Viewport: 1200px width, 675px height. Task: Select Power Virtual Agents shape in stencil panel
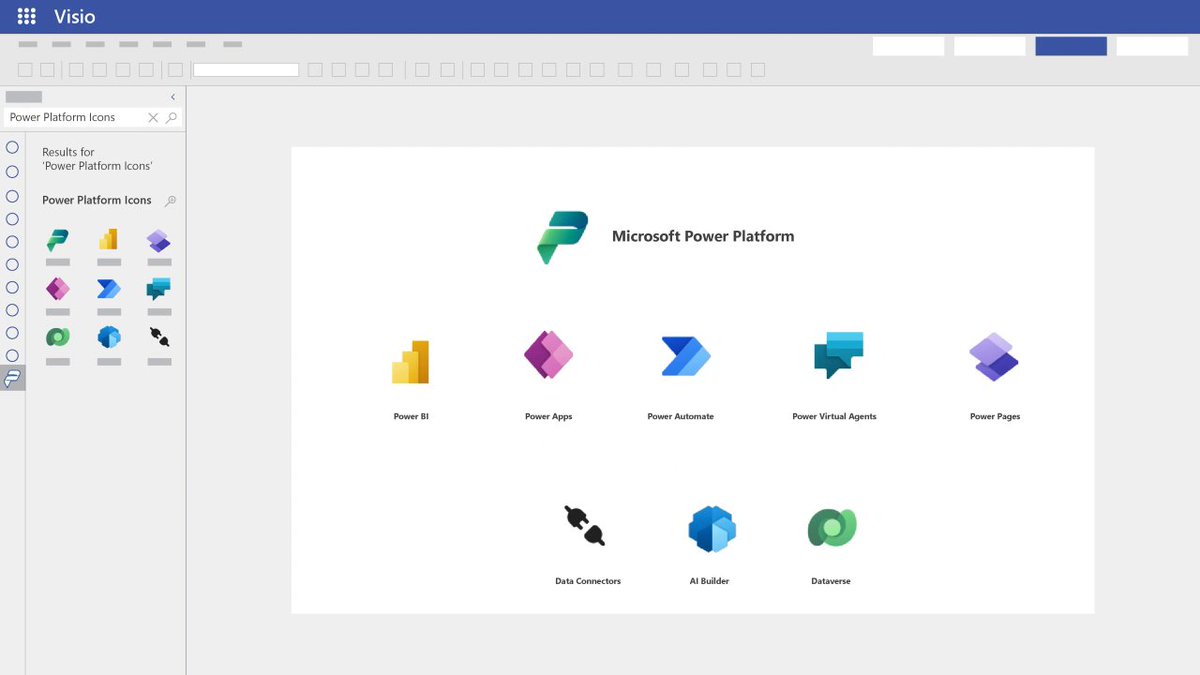pyautogui.click(x=158, y=289)
